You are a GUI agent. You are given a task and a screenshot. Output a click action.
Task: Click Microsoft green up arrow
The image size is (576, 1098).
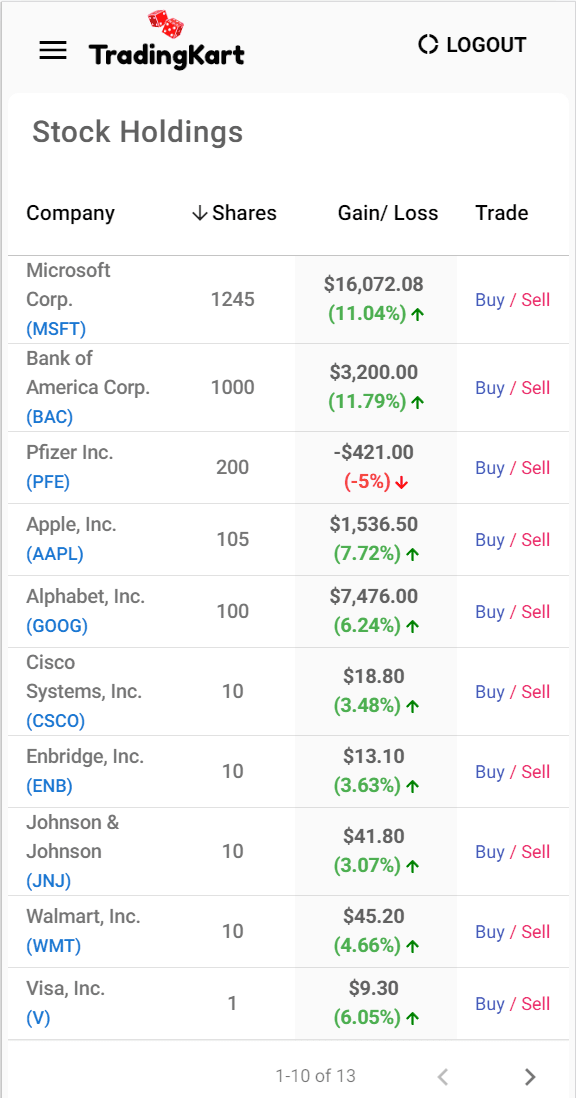[417, 315]
